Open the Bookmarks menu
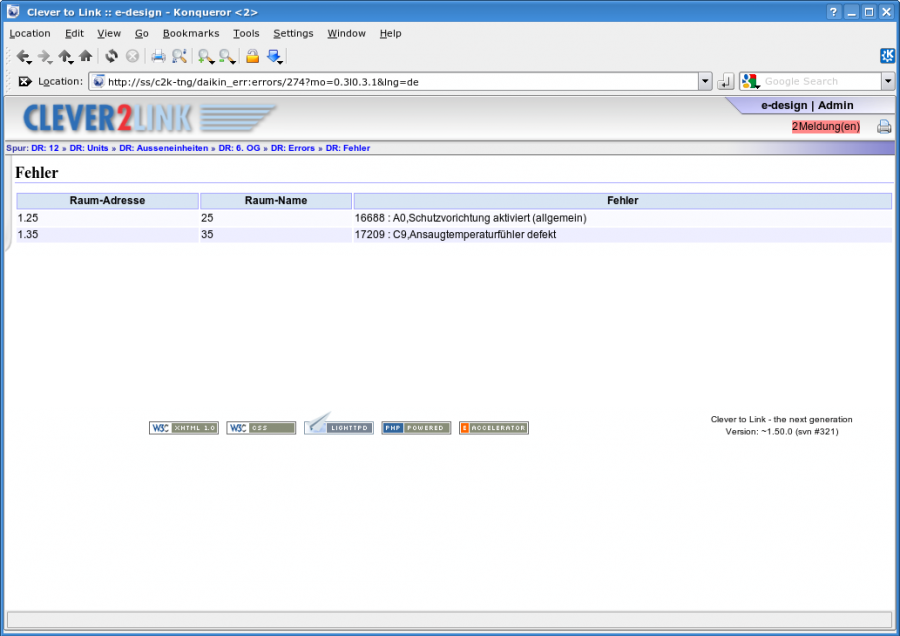Screen dimensions: 900x636 tap(191, 33)
